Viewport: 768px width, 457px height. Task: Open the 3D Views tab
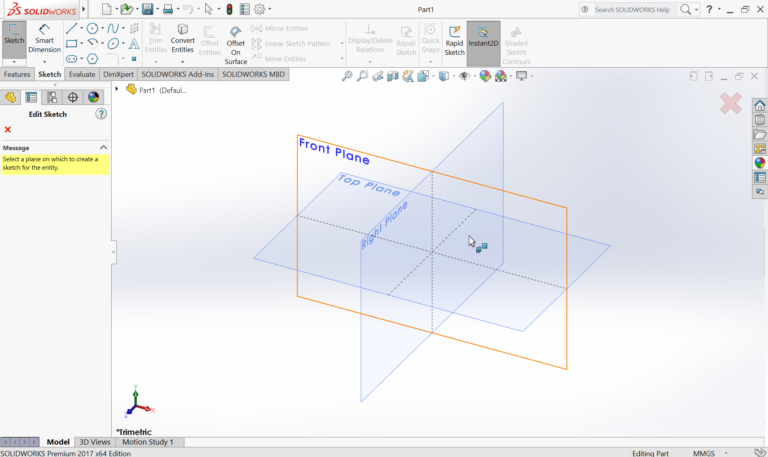pyautogui.click(x=95, y=442)
